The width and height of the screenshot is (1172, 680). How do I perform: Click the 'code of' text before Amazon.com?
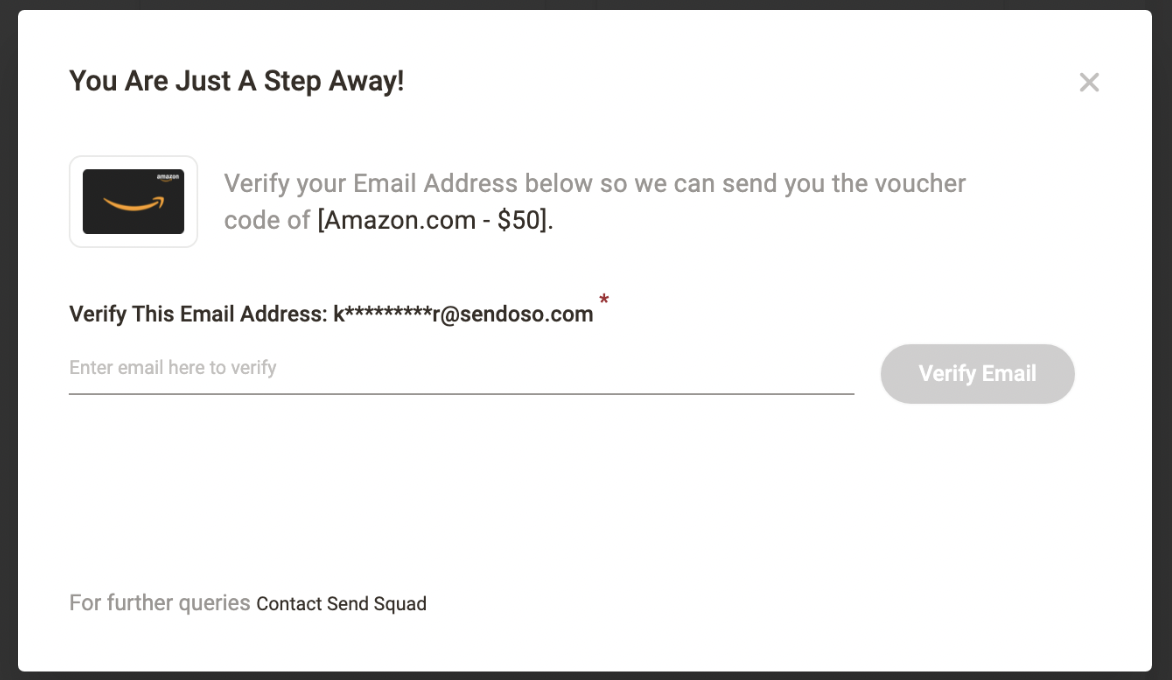point(267,221)
